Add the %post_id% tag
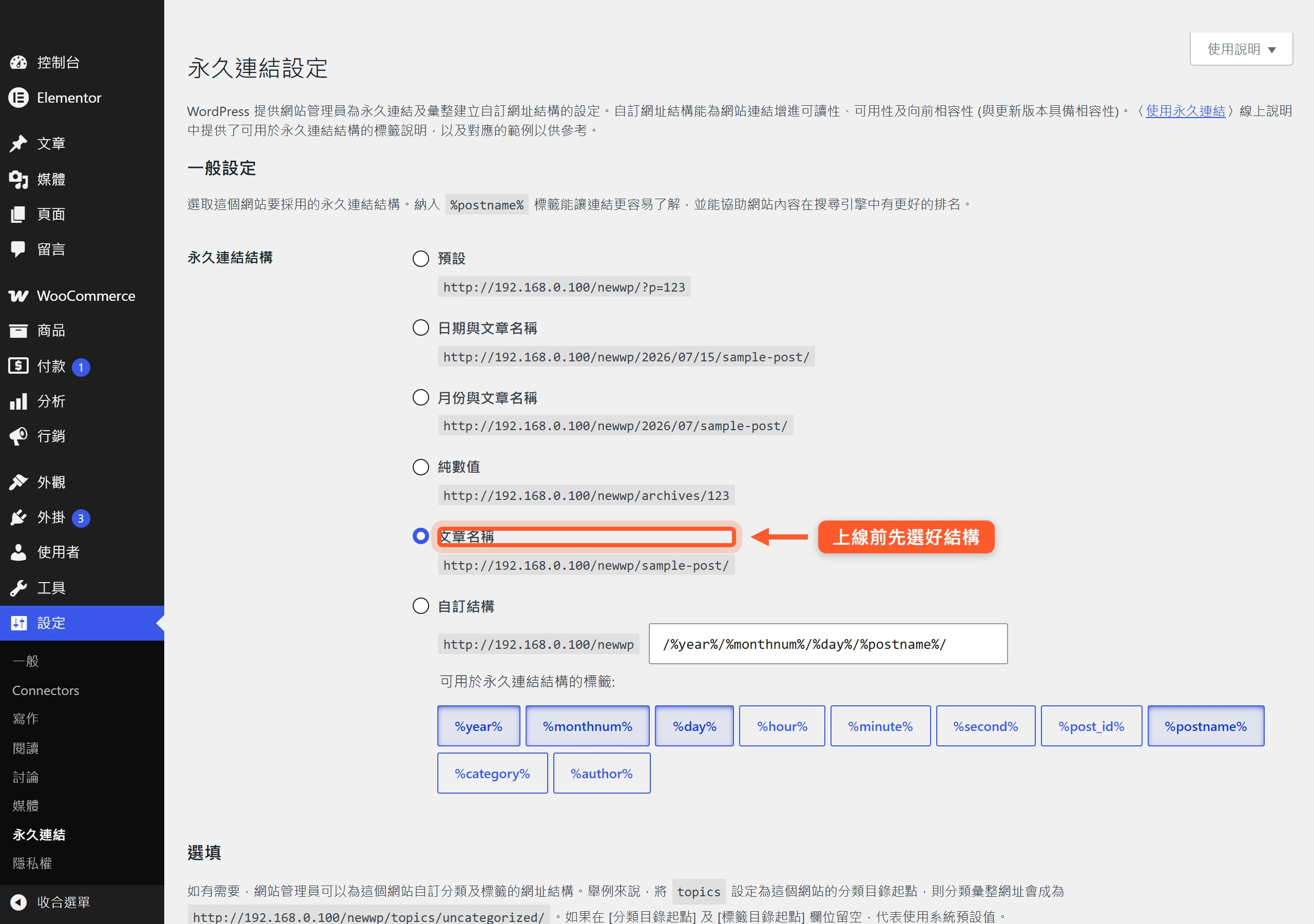This screenshot has height=924, width=1314. click(x=1091, y=726)
